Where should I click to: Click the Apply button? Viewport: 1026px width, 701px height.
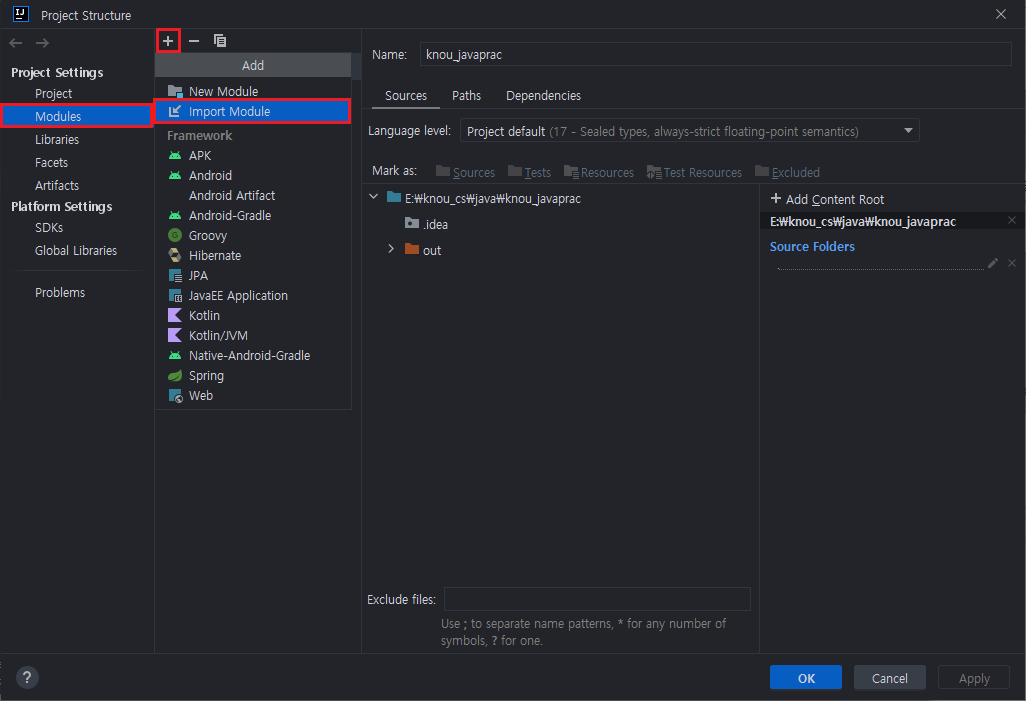974,677
